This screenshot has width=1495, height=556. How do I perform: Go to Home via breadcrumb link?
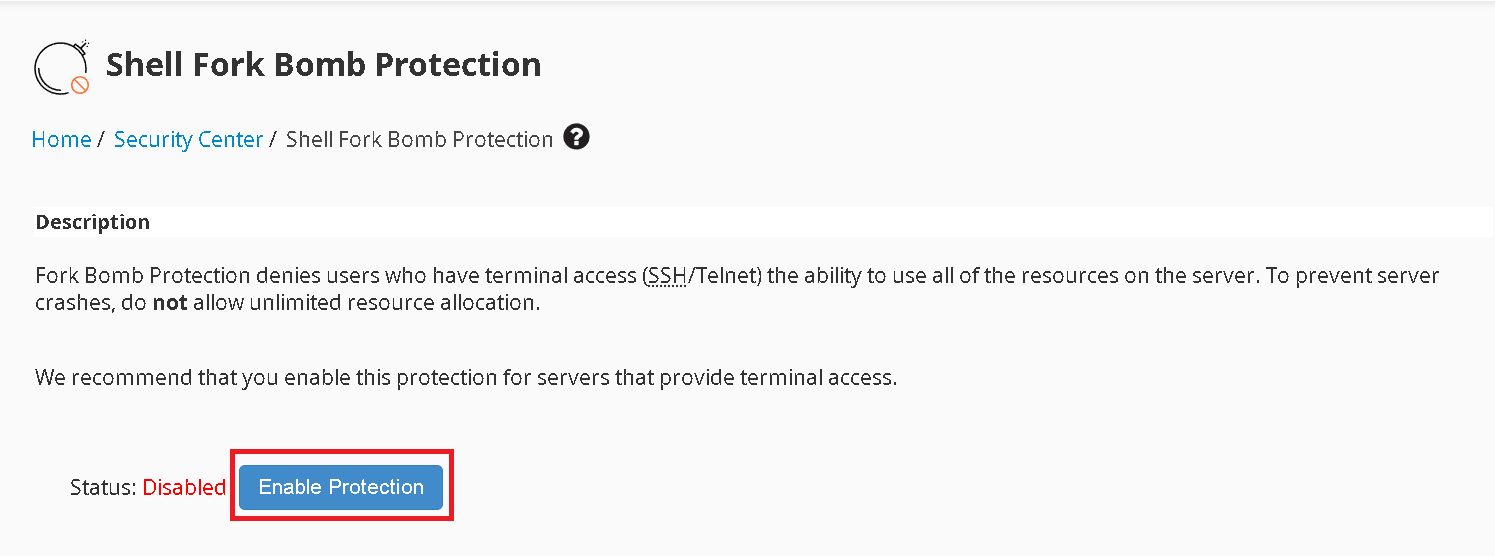pos(61,139)
